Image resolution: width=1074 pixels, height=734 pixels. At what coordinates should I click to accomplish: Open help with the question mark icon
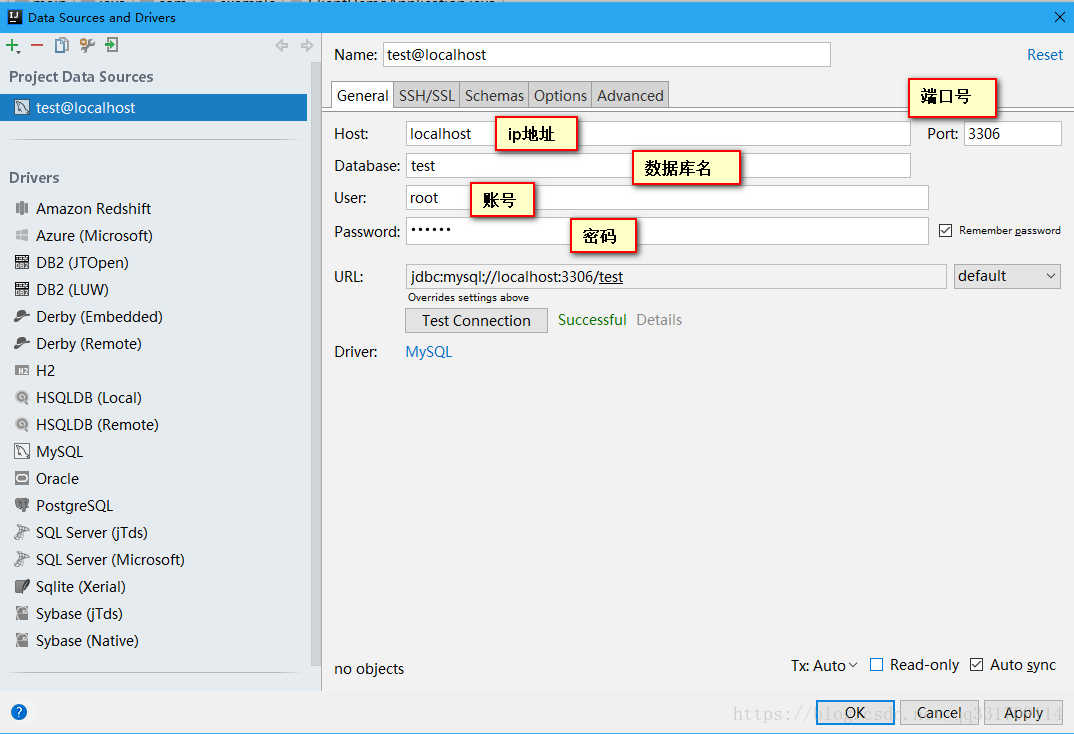tap(19, 712)
